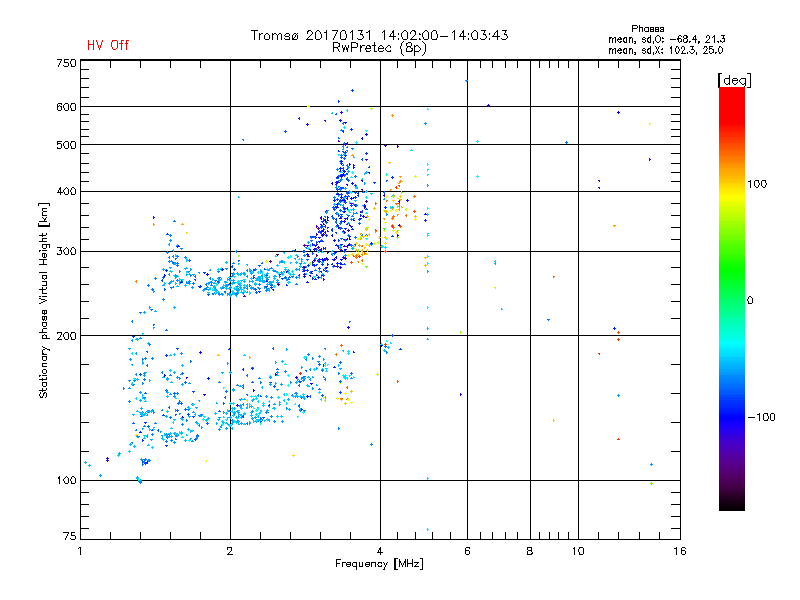Screen dimensions: 800x600
Task: Click the 'Frequency [MHz]' axis label
Action: click(x=379, y=564)
